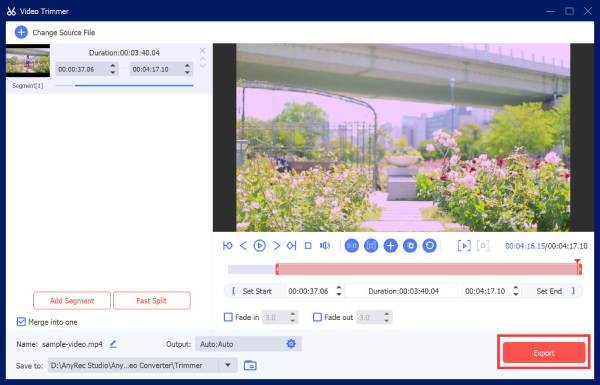
Task: Click the right bracket beside Set End
Action: tap(573, 291)
